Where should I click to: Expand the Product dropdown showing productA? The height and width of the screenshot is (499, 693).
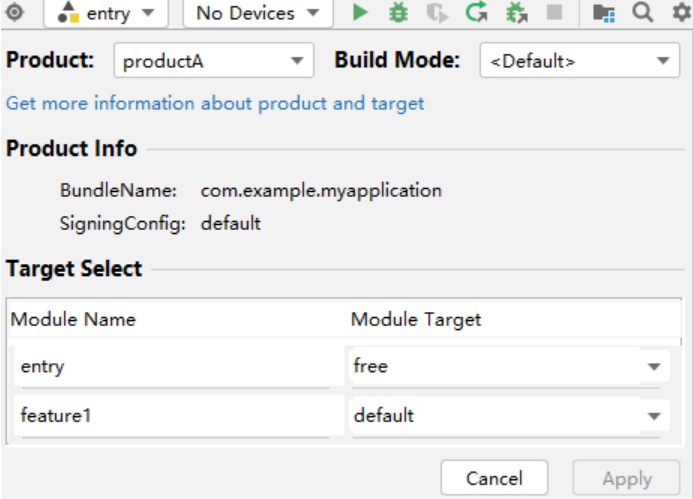214,61
